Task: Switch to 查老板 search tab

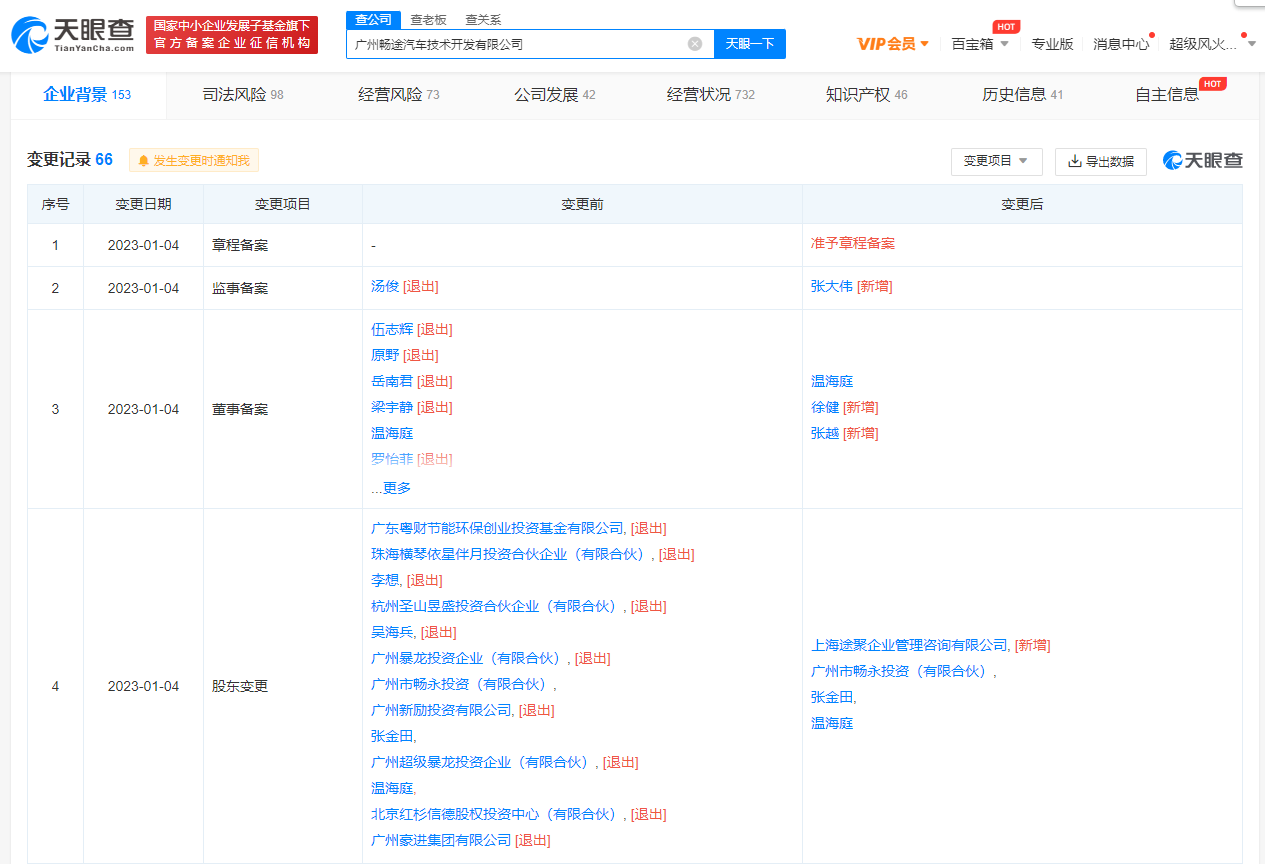Action: [429, 20]
